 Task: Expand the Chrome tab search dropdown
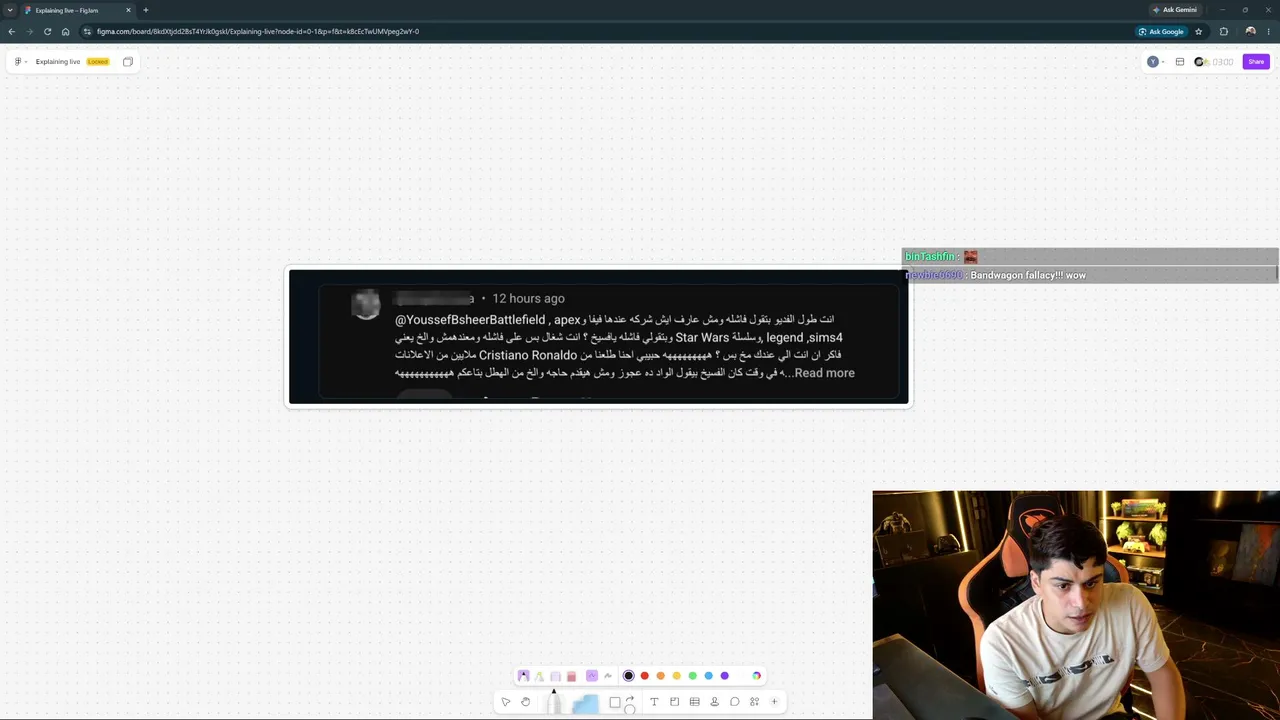click(9, 10)
